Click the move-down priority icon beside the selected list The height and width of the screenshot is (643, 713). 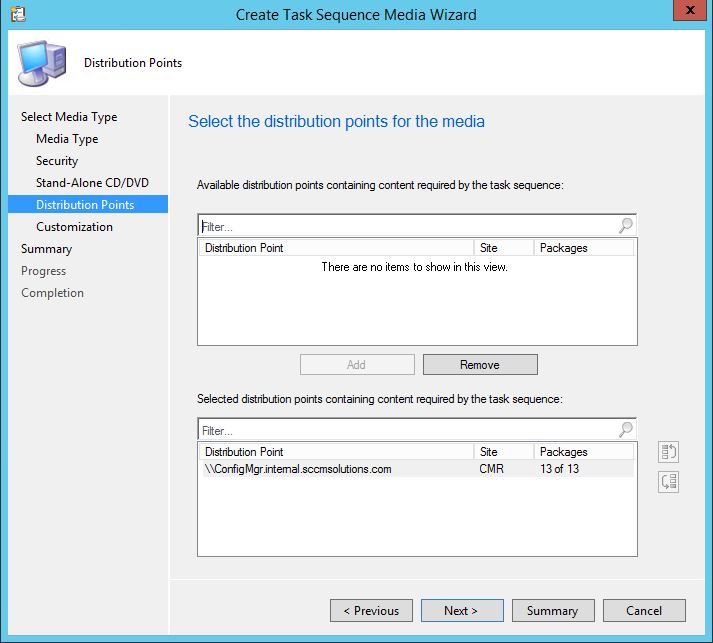pyautogui.click(x=669, y=482)
